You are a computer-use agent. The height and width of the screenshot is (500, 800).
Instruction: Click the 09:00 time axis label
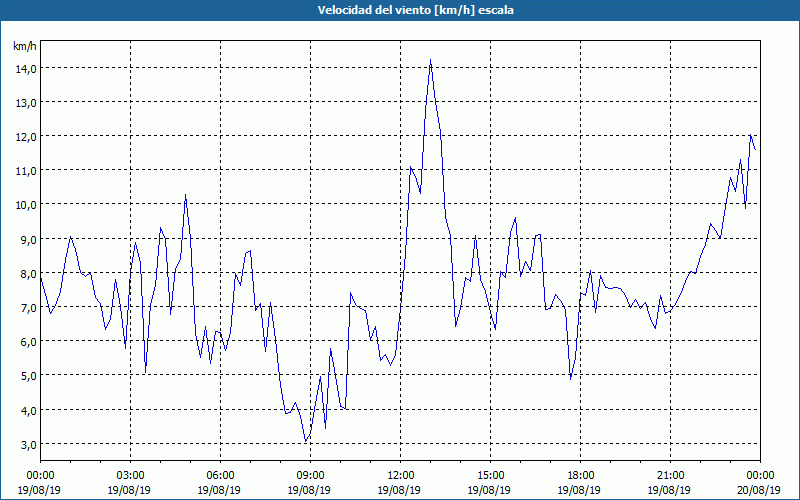click(x=311, y=475)
